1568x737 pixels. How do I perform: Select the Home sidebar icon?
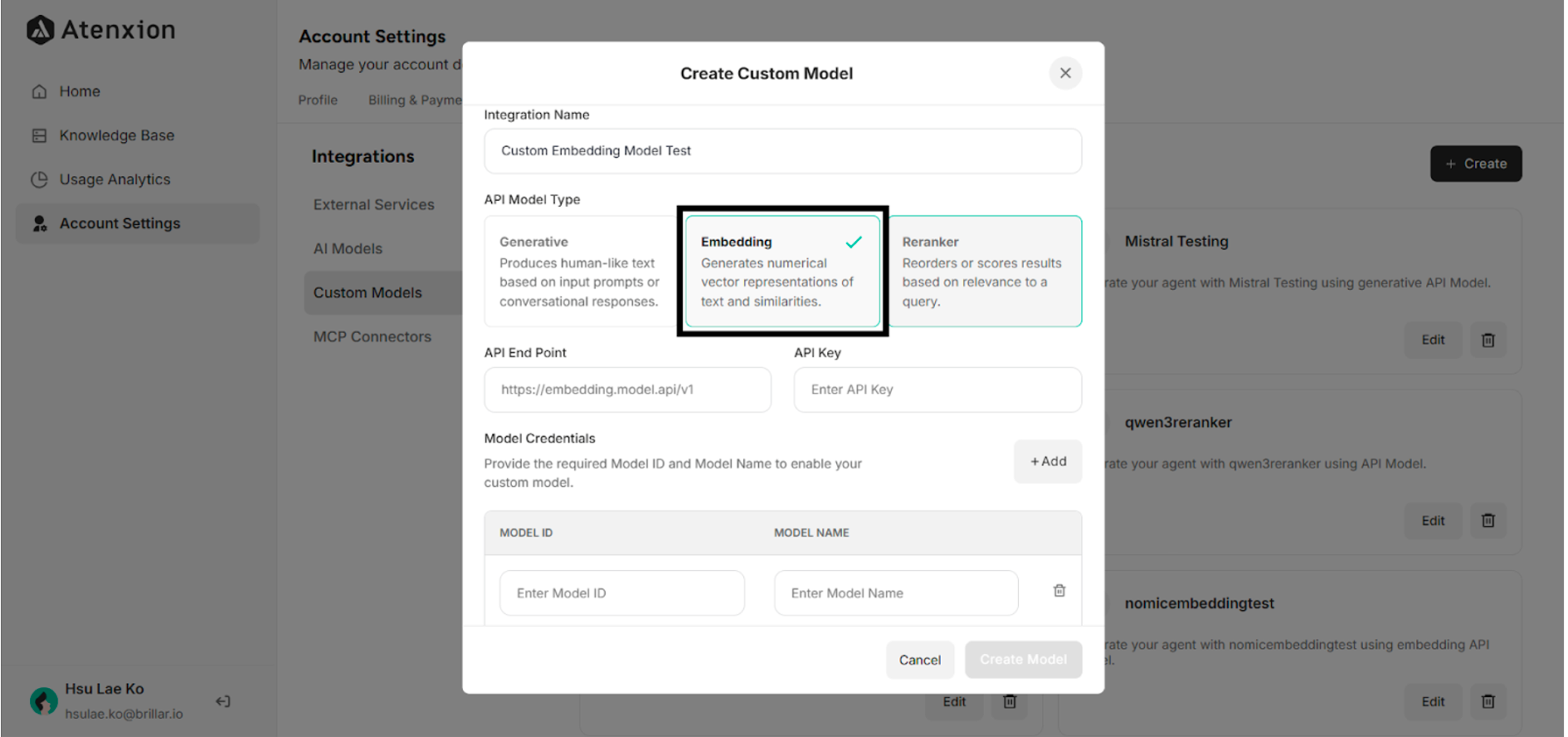[39, 91]
